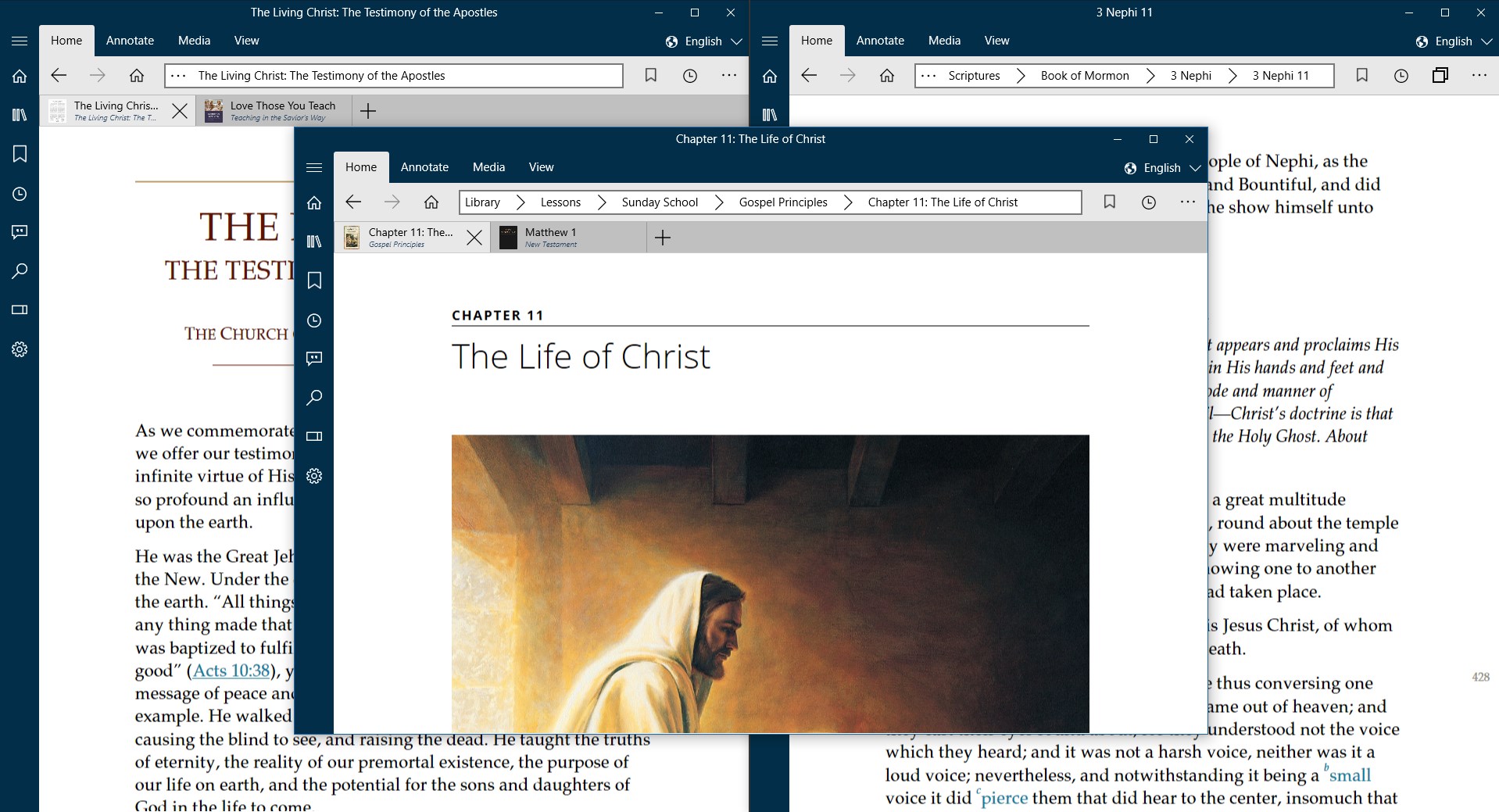The height and width of the screenshot is (812, 1499).
Task: Go back in Living Christ window toolbar
Action: [59, 76]
